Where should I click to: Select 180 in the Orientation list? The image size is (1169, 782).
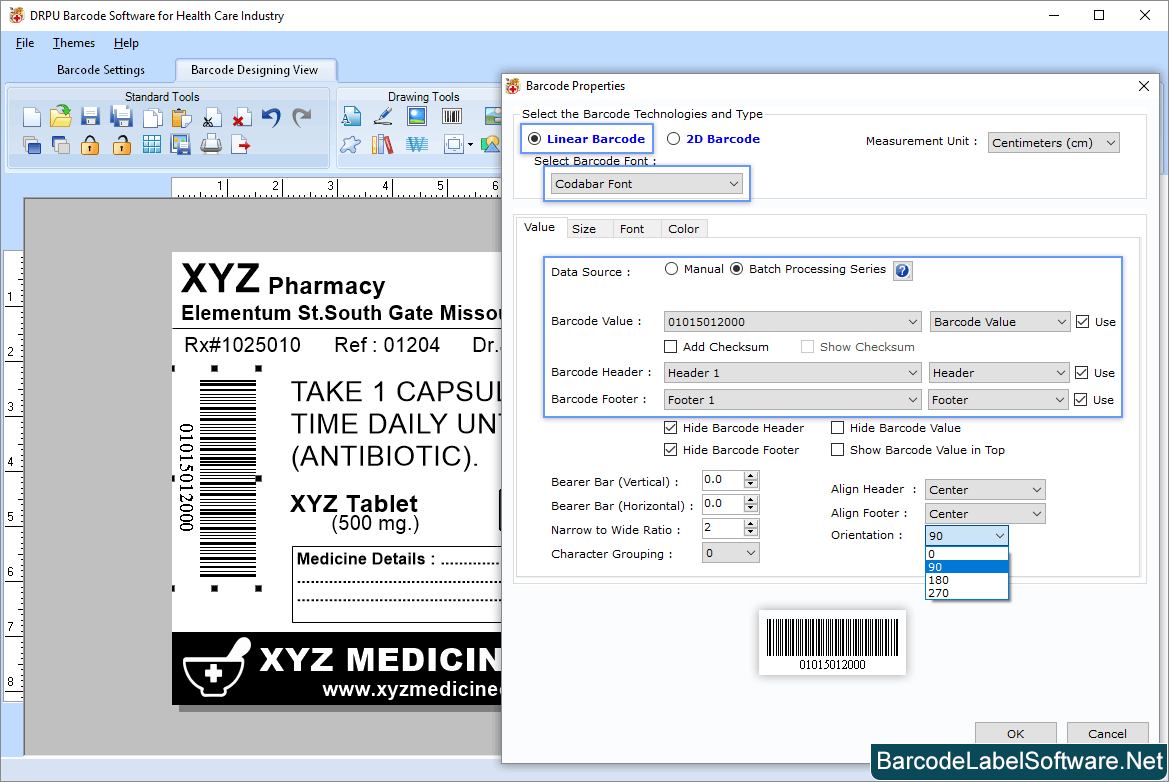point(966,580)
